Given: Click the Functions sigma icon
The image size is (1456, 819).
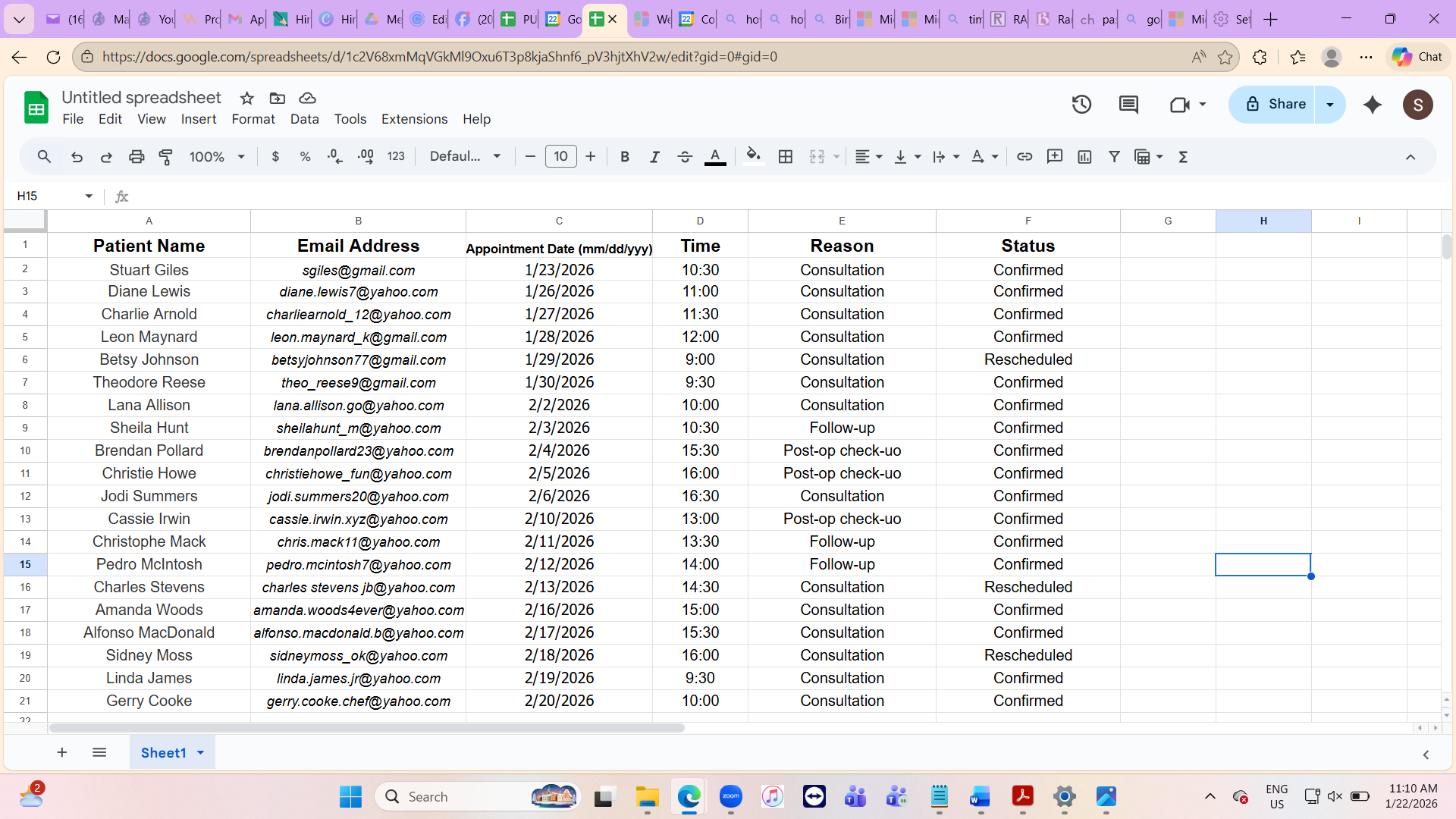Looking at the screenshot, I should (1183, 157).
